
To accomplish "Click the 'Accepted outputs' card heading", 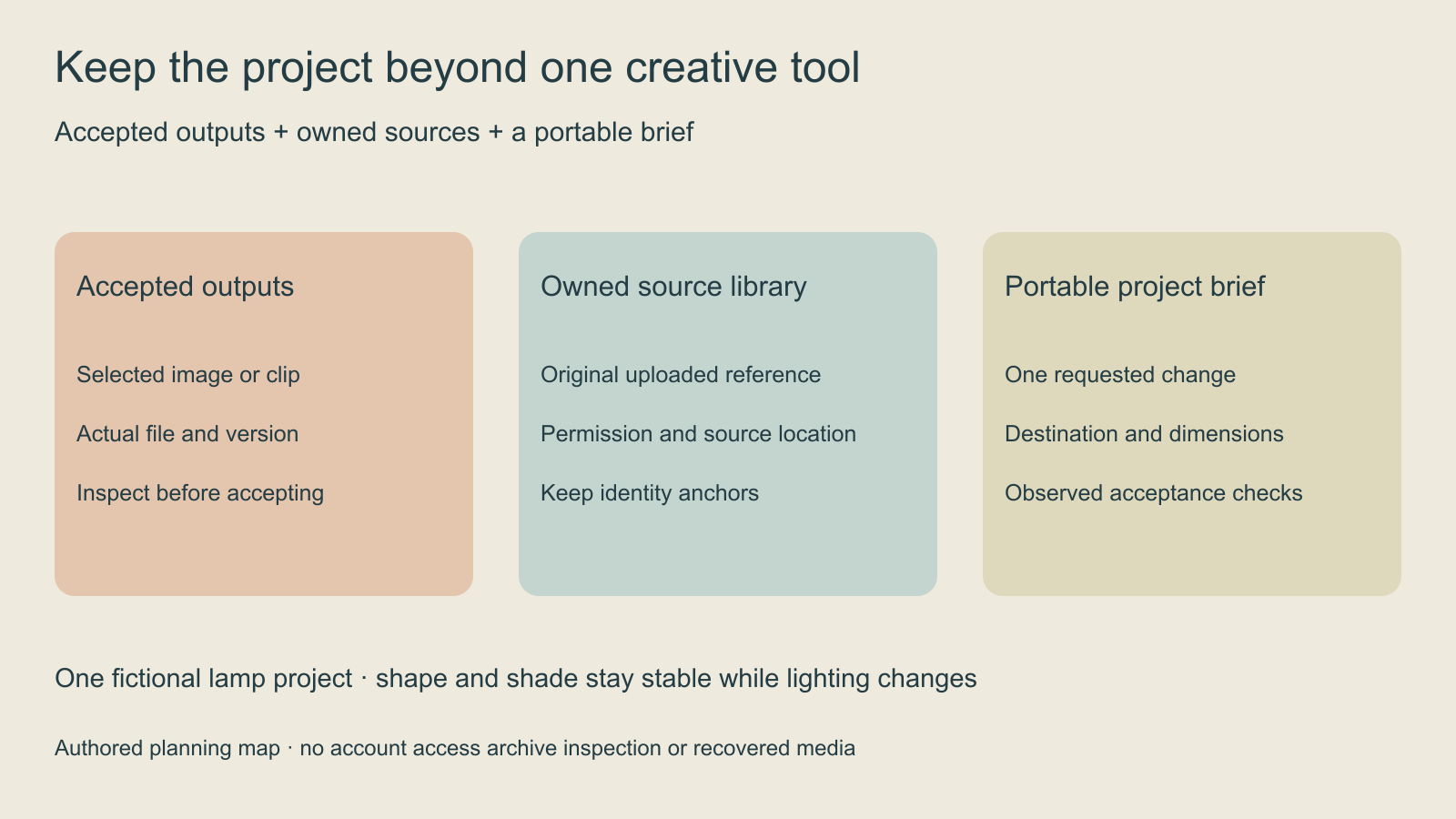I will [185, 287].
